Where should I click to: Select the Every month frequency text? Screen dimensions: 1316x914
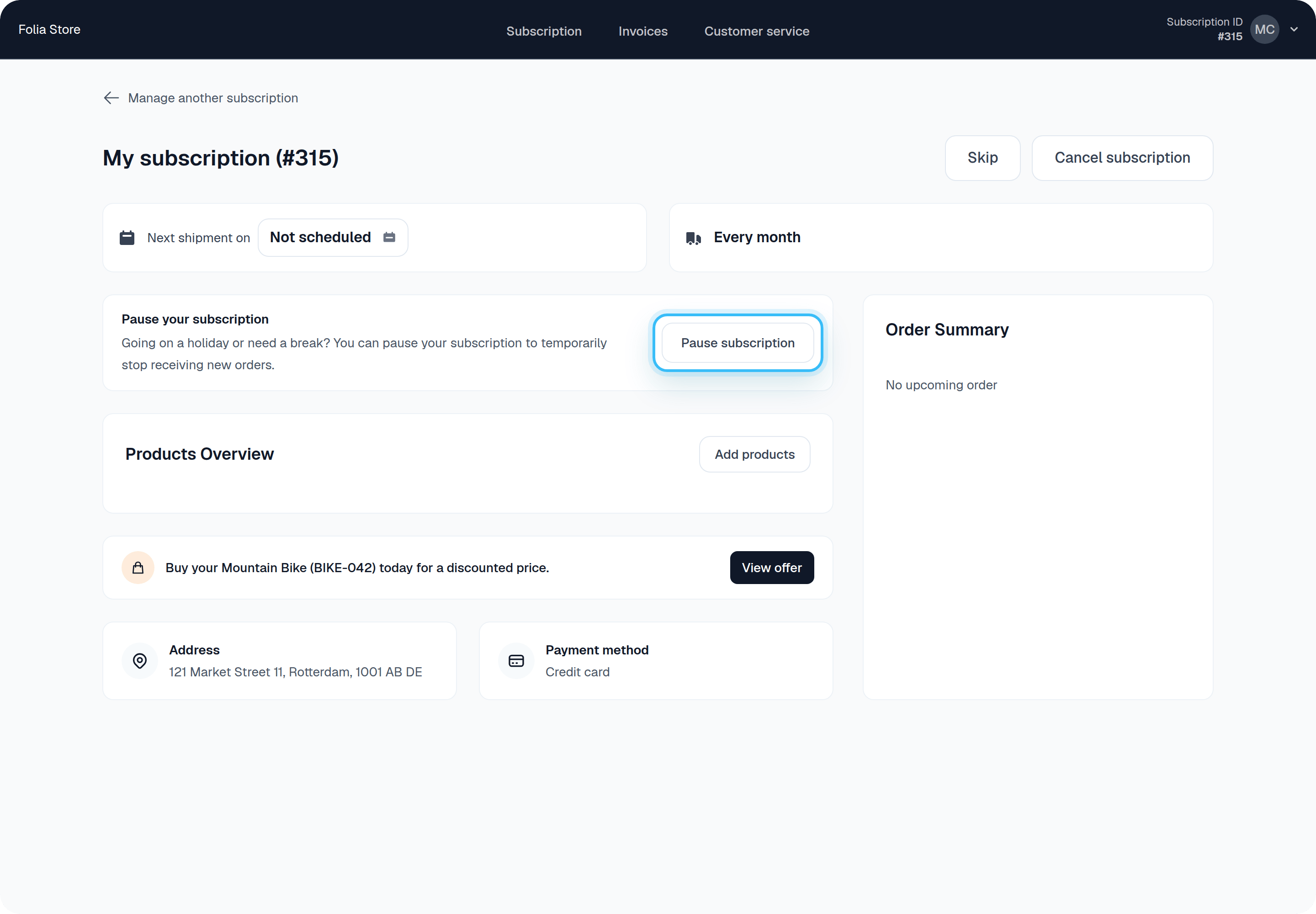[x=757, y=237]
